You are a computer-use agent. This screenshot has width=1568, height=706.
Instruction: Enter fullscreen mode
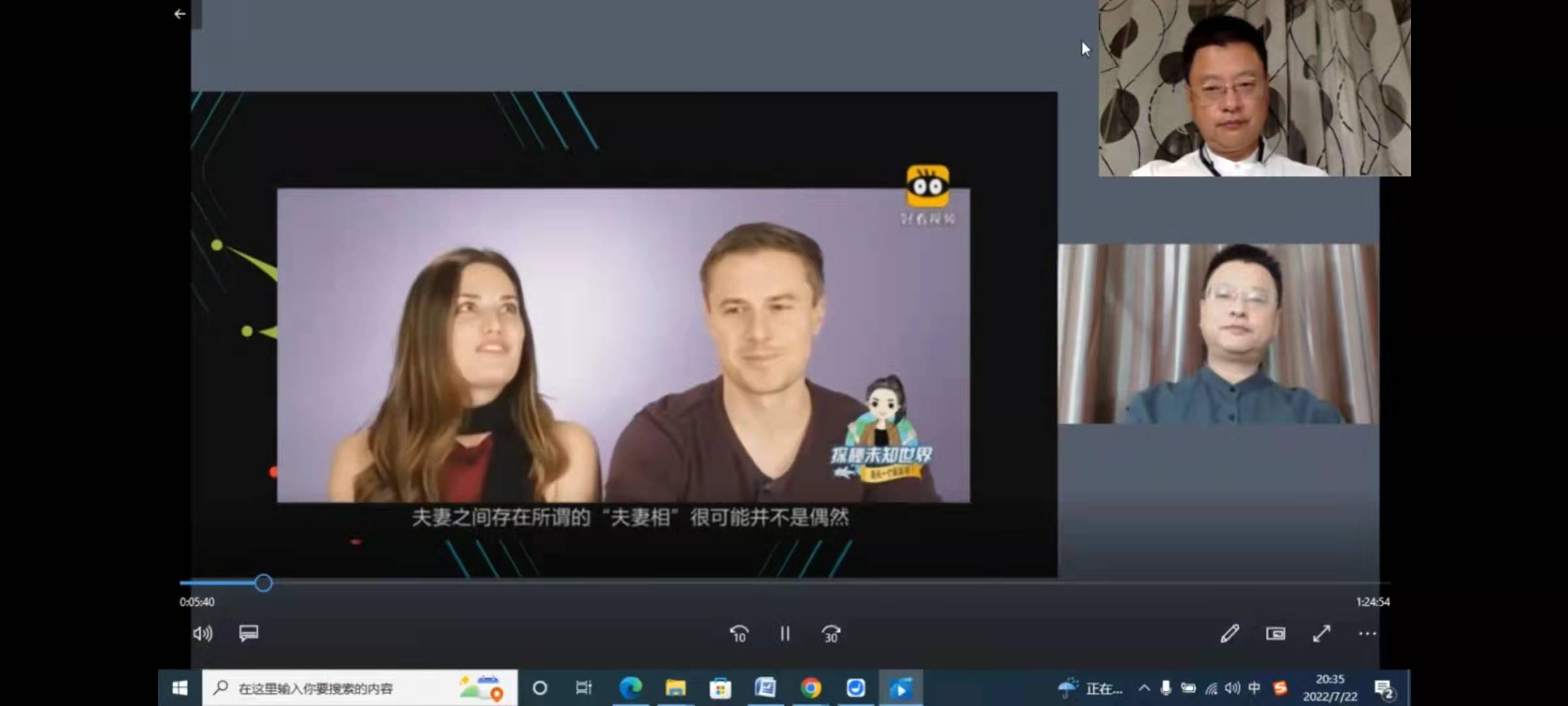pyautogui.click(x=1321, y=633)
